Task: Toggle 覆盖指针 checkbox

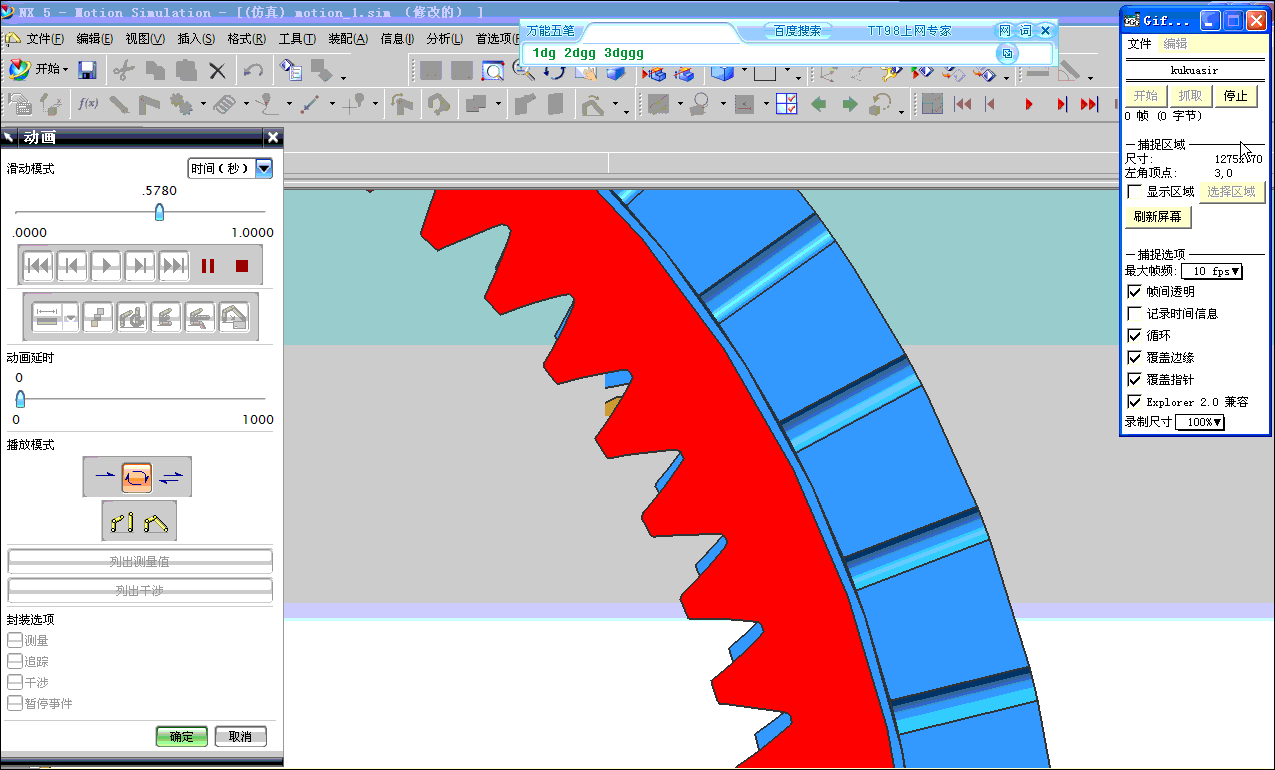Action: (x=1134, y=379)
